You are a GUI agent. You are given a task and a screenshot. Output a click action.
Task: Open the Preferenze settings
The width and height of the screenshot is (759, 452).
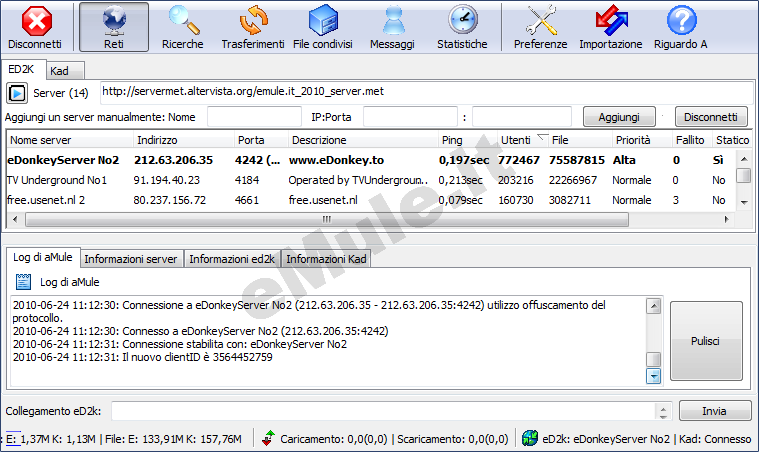click(541, 28)
